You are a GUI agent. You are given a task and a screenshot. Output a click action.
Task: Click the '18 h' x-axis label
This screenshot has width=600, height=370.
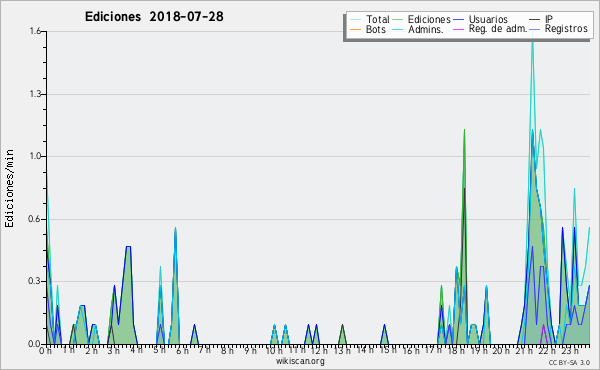[x=456, y=350]
